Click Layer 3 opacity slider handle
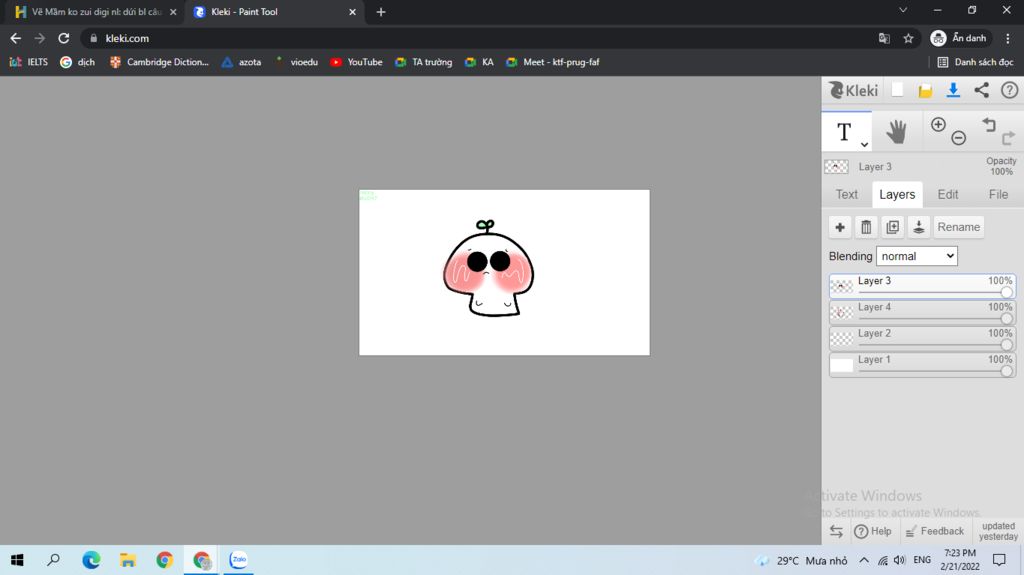Image resolution: width=1024 pixels, height=575 pixels. click(x=1006, y=292)
